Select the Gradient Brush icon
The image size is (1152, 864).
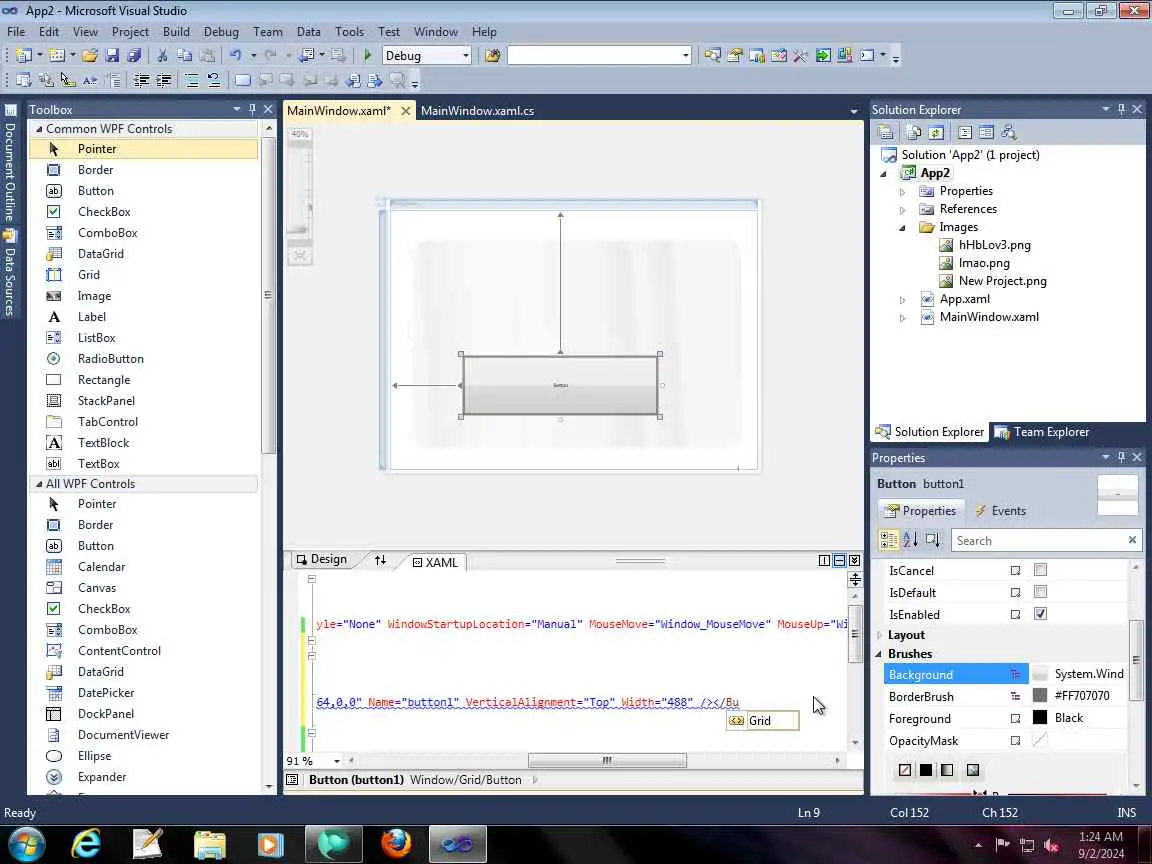pyautogui.click(x=947, y=769)
